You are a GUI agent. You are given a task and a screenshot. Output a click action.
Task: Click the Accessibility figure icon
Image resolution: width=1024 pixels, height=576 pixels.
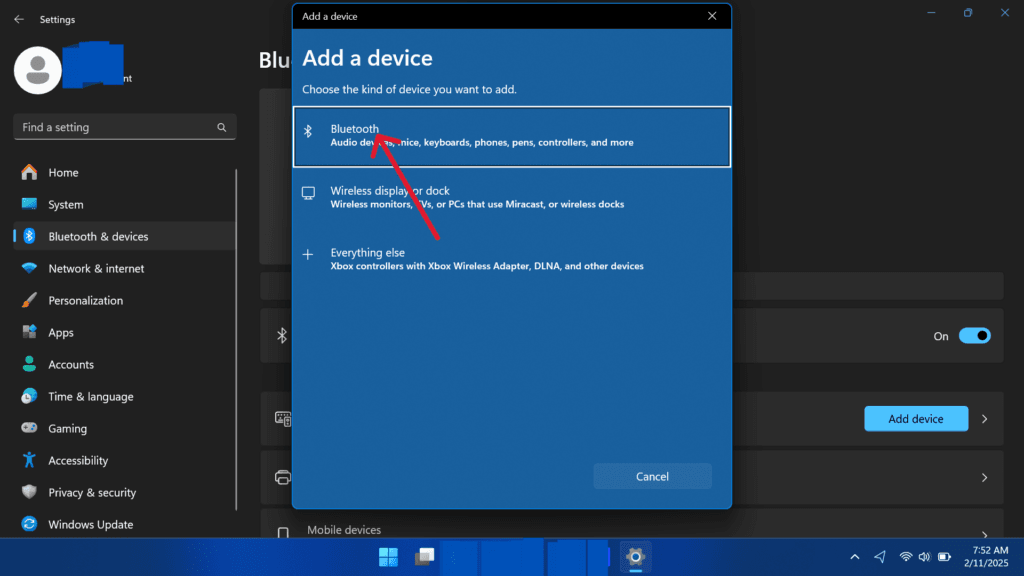coord(29,460)
